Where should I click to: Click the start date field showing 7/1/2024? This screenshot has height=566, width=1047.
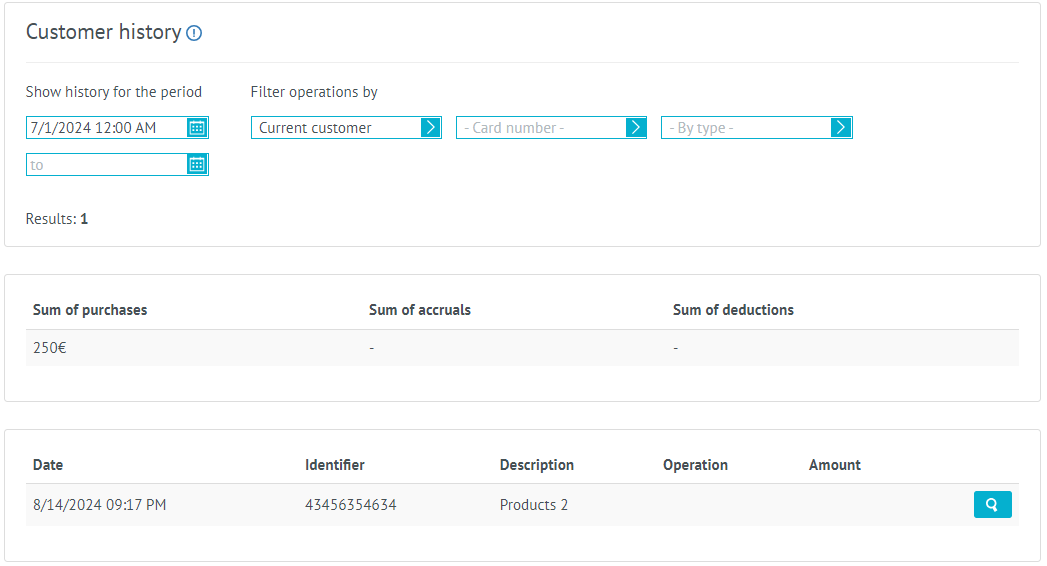tap(106, 127)
